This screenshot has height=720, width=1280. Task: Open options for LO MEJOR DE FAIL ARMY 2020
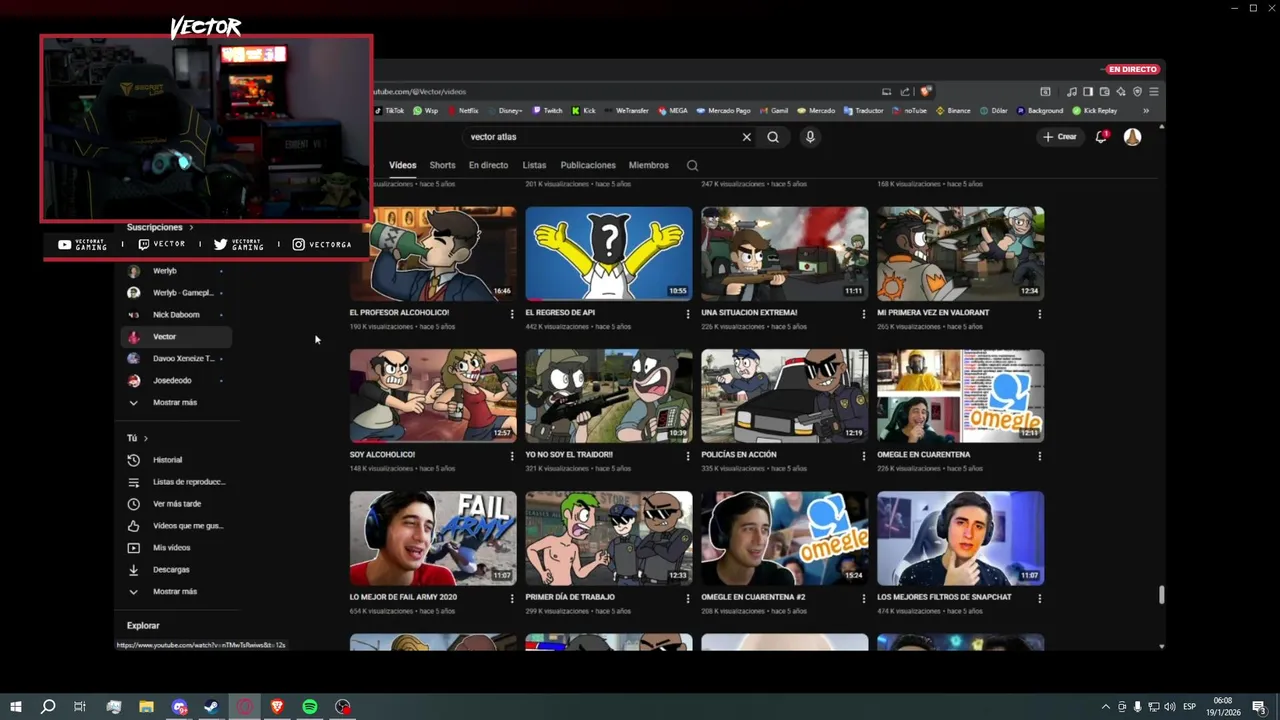tap(512, 598)
